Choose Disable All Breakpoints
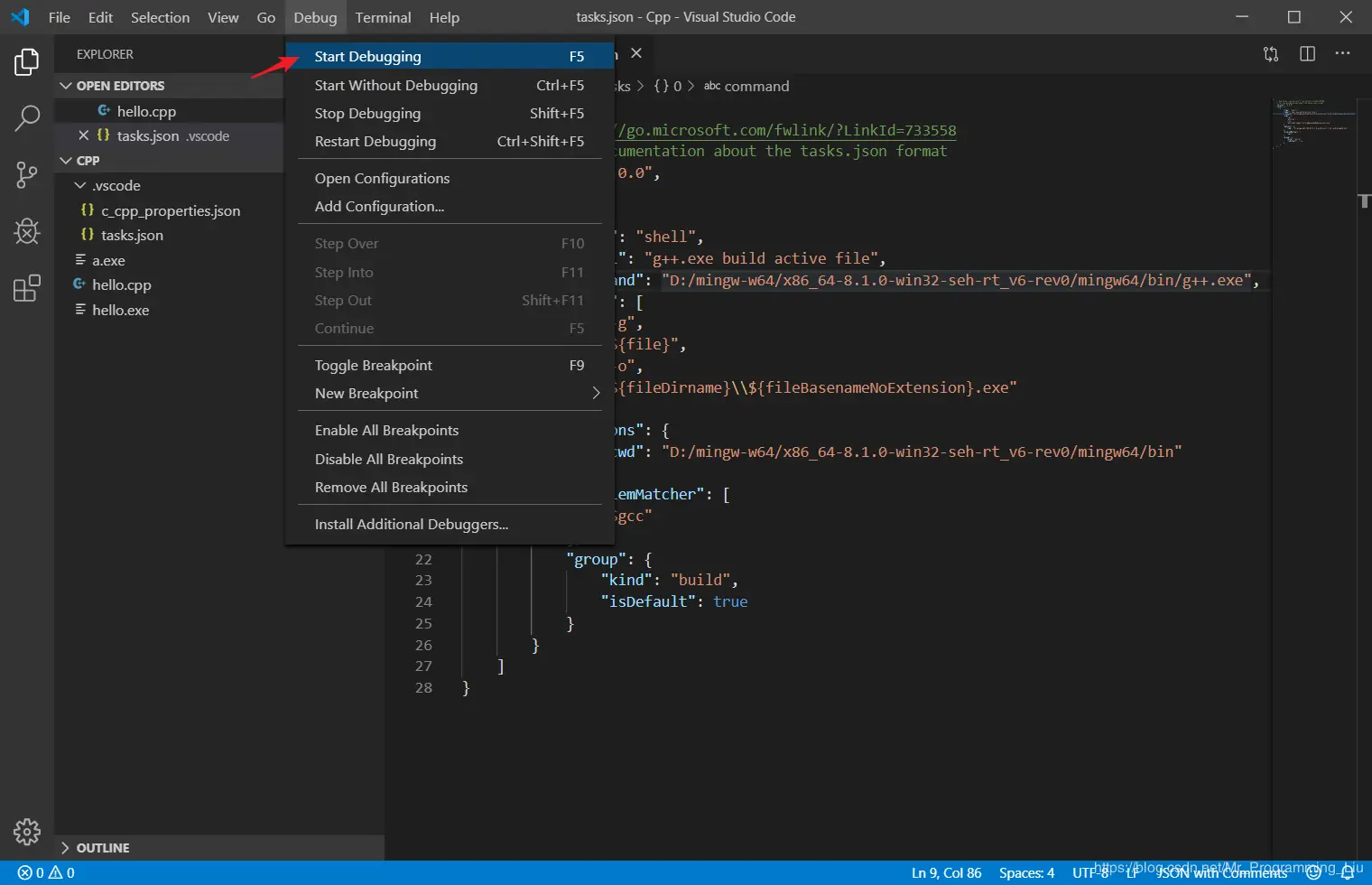Screen dimensions: 1372x885 point(450,459)
